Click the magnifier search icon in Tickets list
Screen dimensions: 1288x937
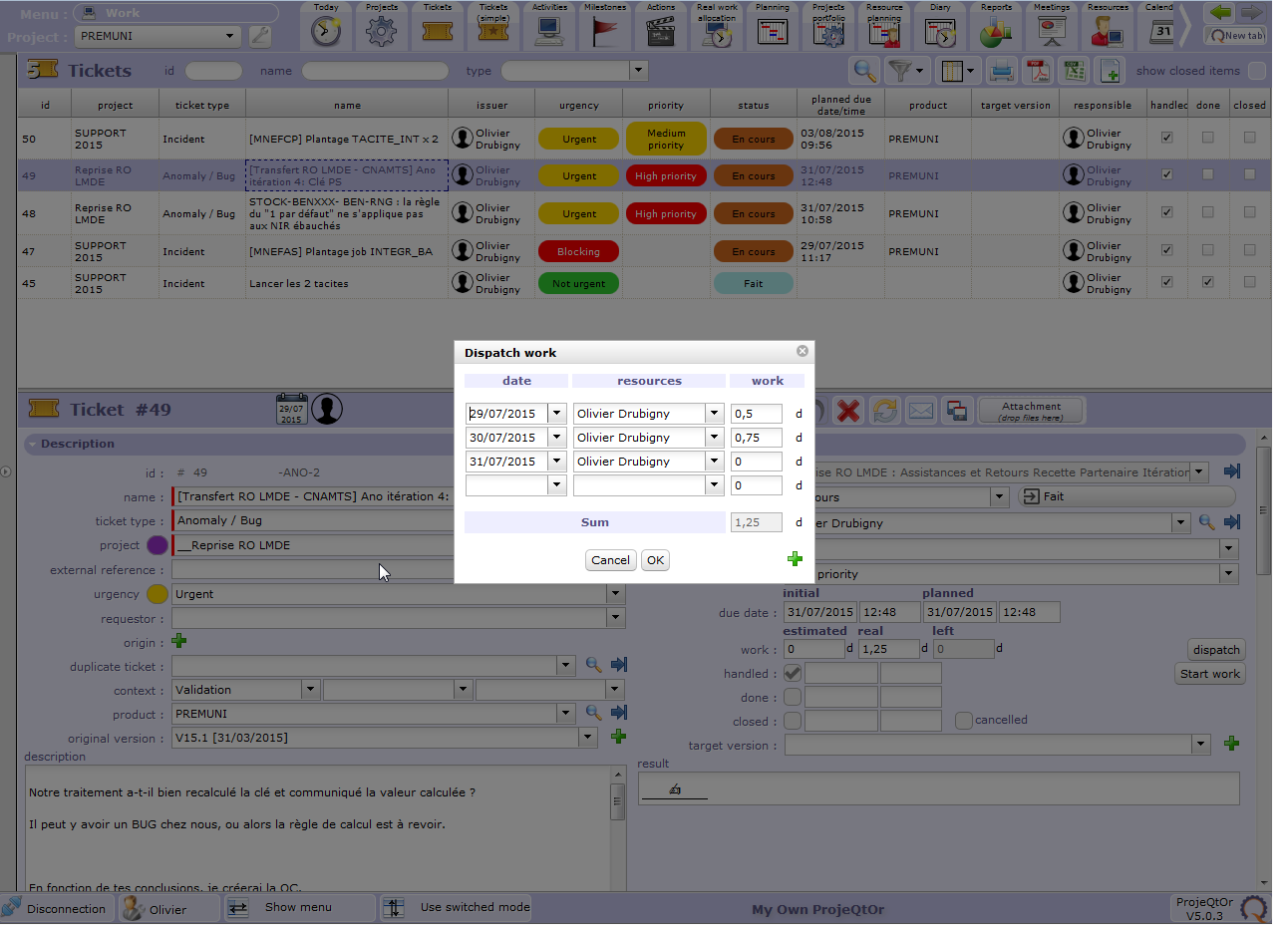pyautogui.click(x=864, y=71)
